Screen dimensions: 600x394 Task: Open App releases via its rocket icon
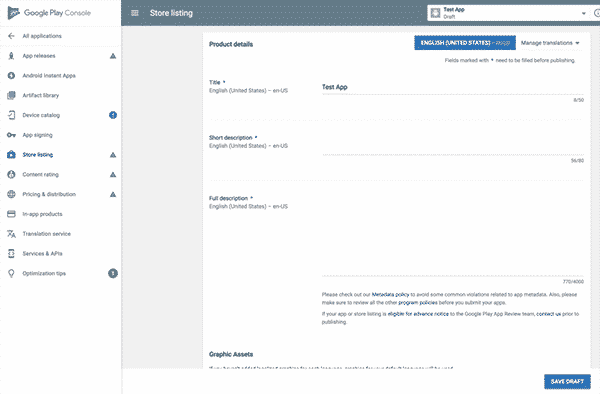(11, 56)
